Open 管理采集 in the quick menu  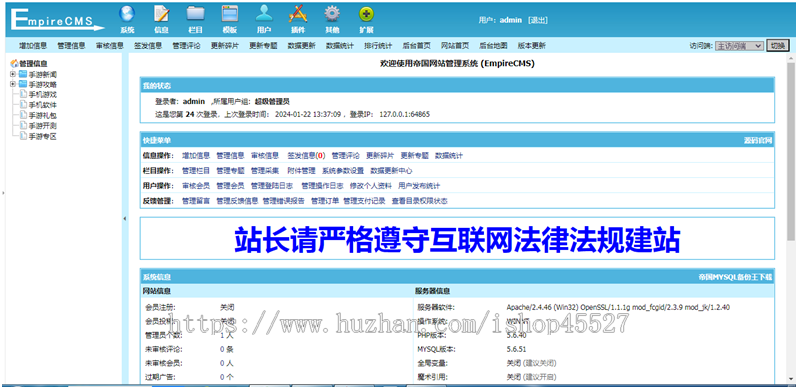[265, 171]
